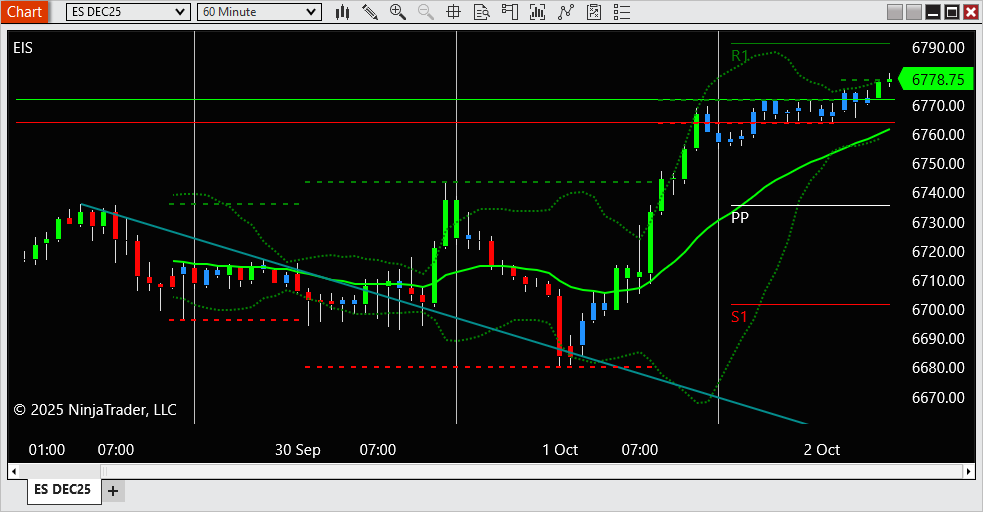Image resolution: width=983 pixels, height=512 pixels.
Task: Click the R1 pivot label
Action: [x=740, y=56]
